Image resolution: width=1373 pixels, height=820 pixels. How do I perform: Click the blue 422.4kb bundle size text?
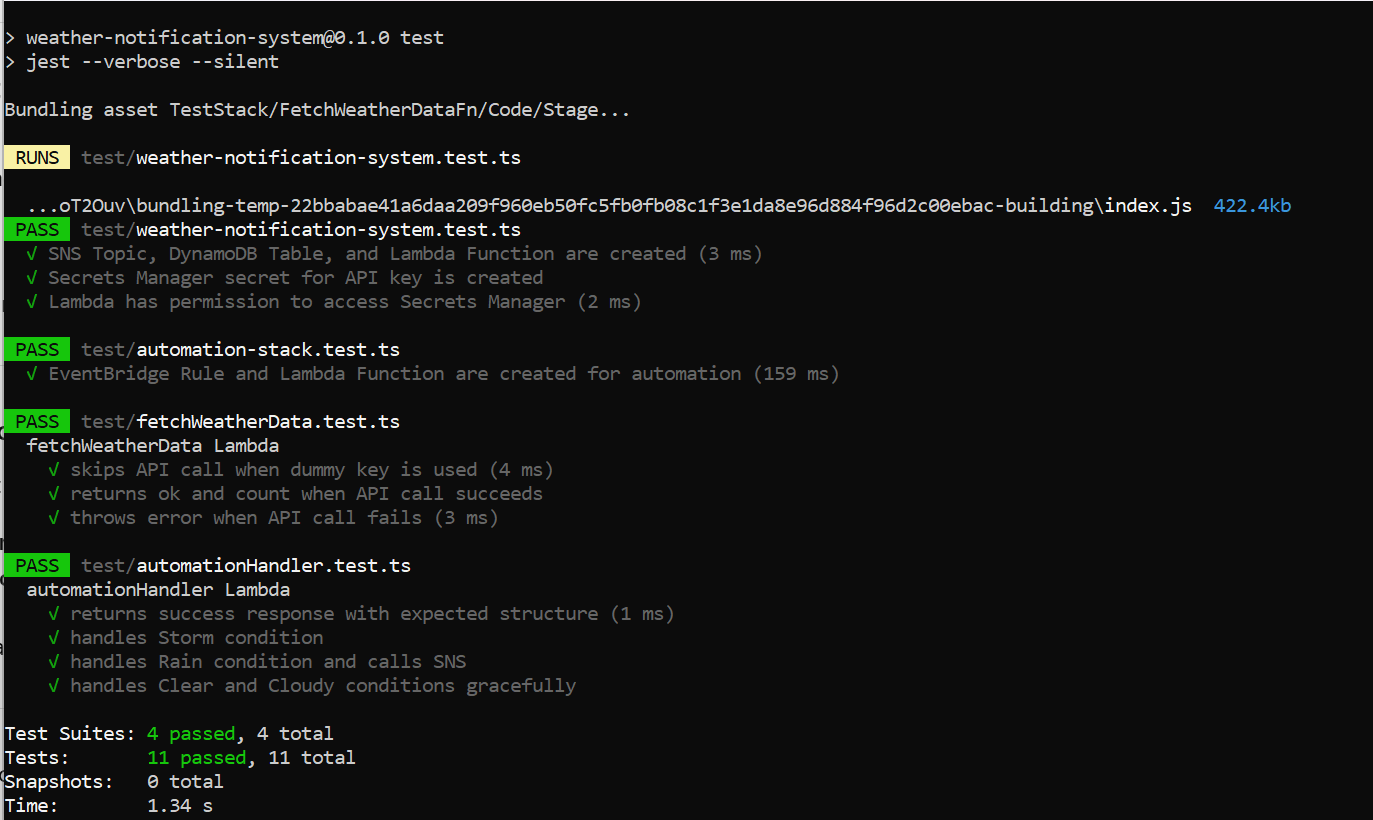[x=1252, y=206]
